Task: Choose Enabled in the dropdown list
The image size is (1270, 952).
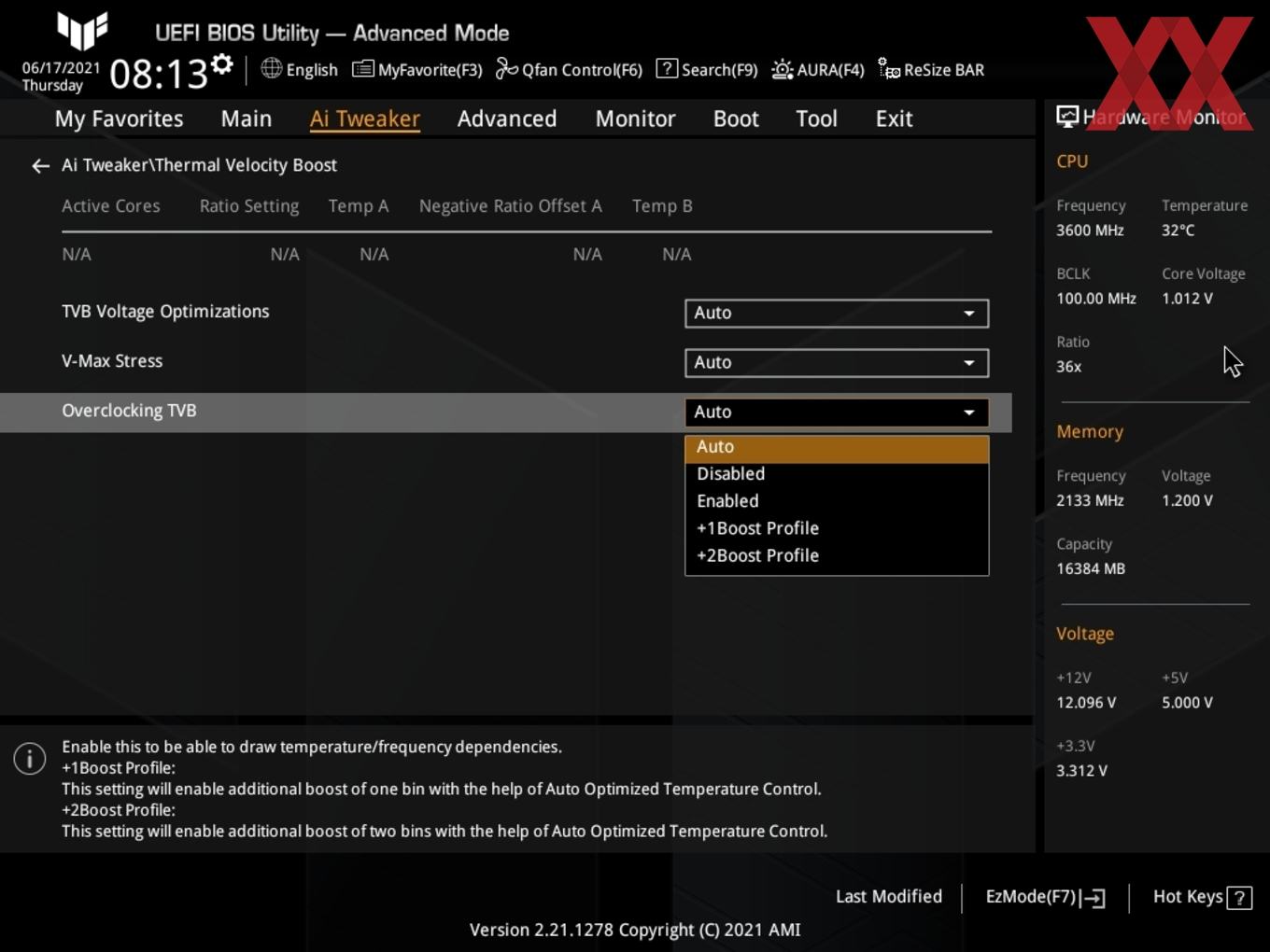Action: 837,501
